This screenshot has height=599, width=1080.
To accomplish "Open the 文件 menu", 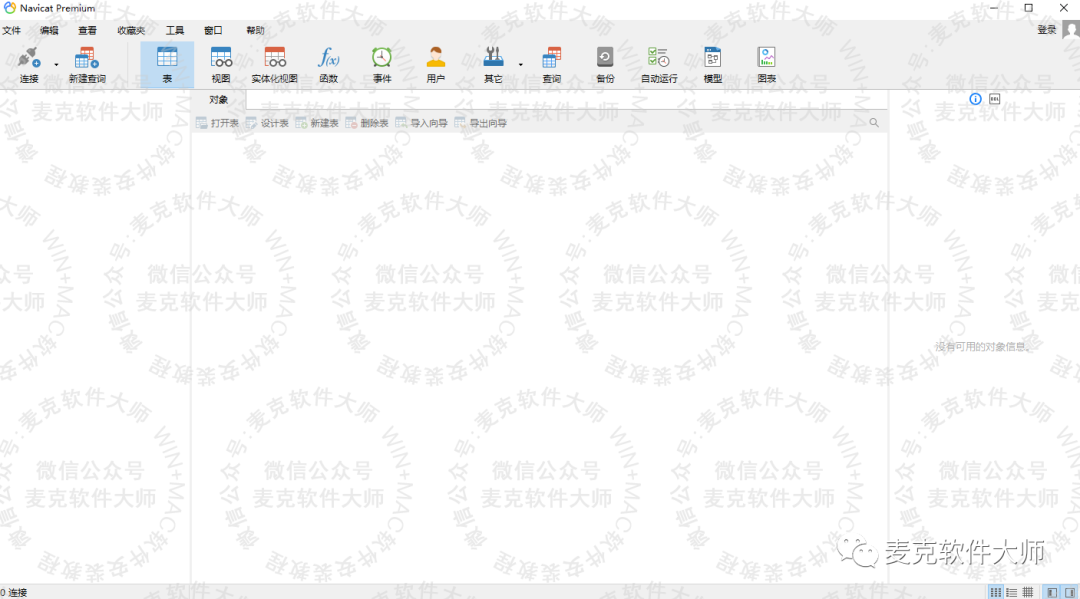I will click(x=12, y=30).
